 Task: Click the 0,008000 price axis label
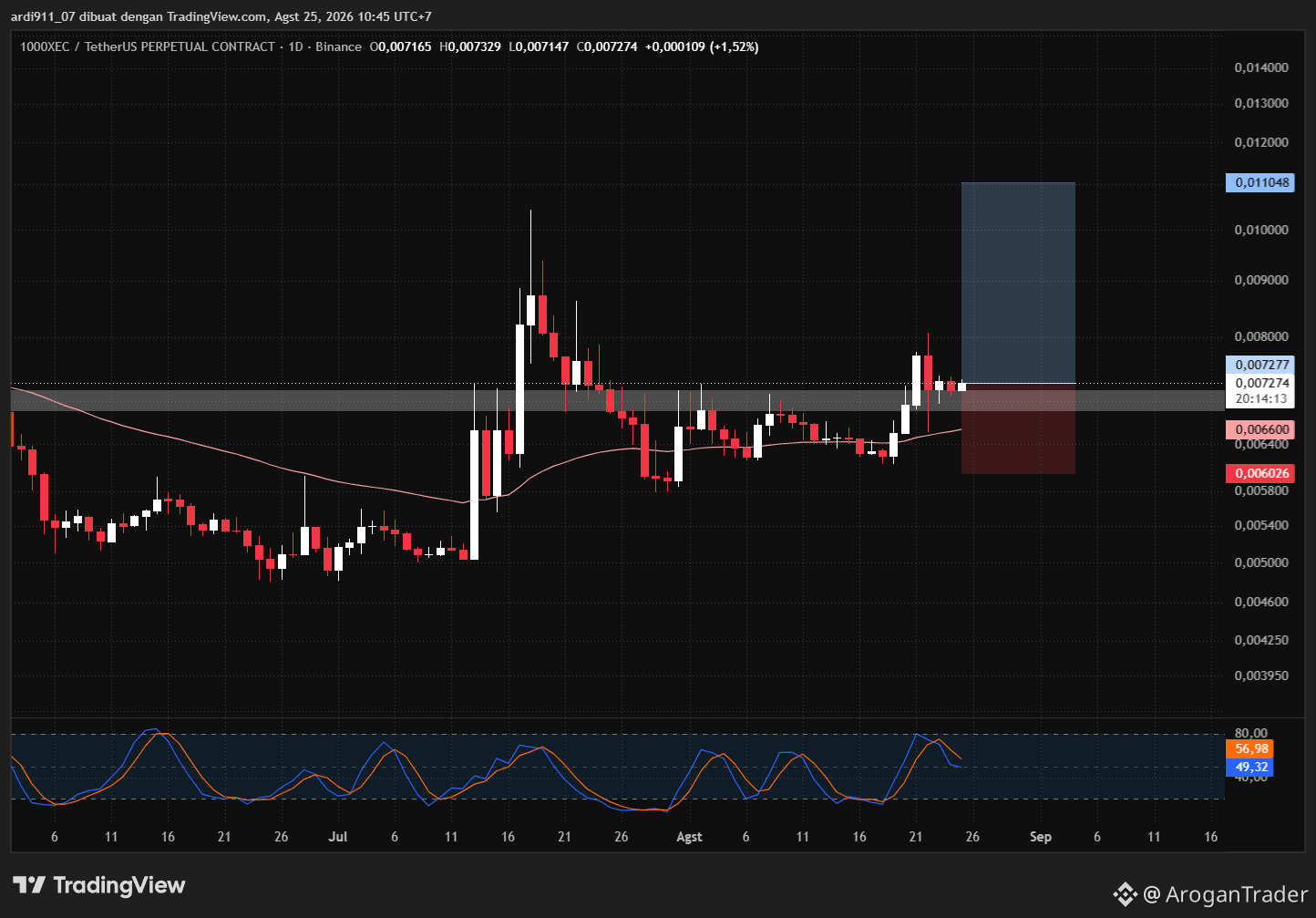point(1261,337)
